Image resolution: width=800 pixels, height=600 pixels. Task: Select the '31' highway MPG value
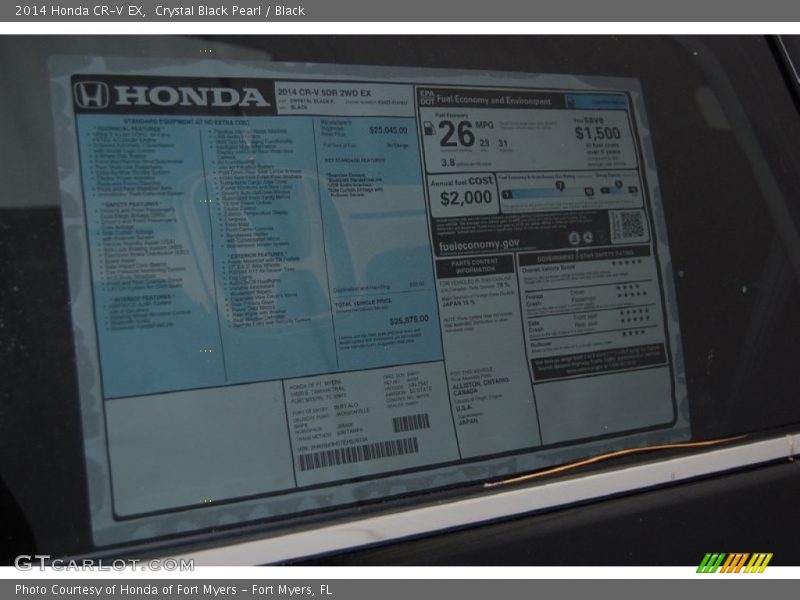pyautogui.click(x=503, y=143)
